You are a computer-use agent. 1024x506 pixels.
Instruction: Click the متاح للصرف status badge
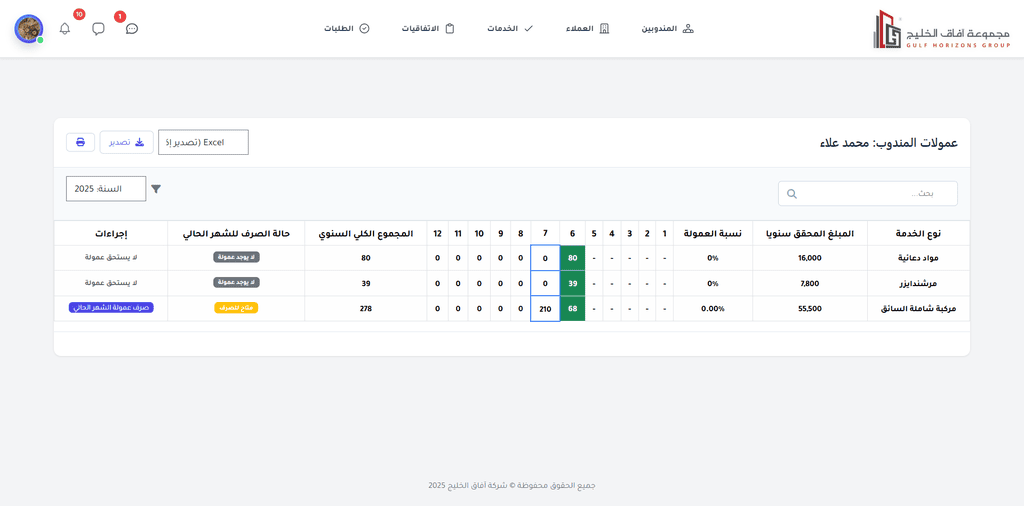tap(236, 308)
